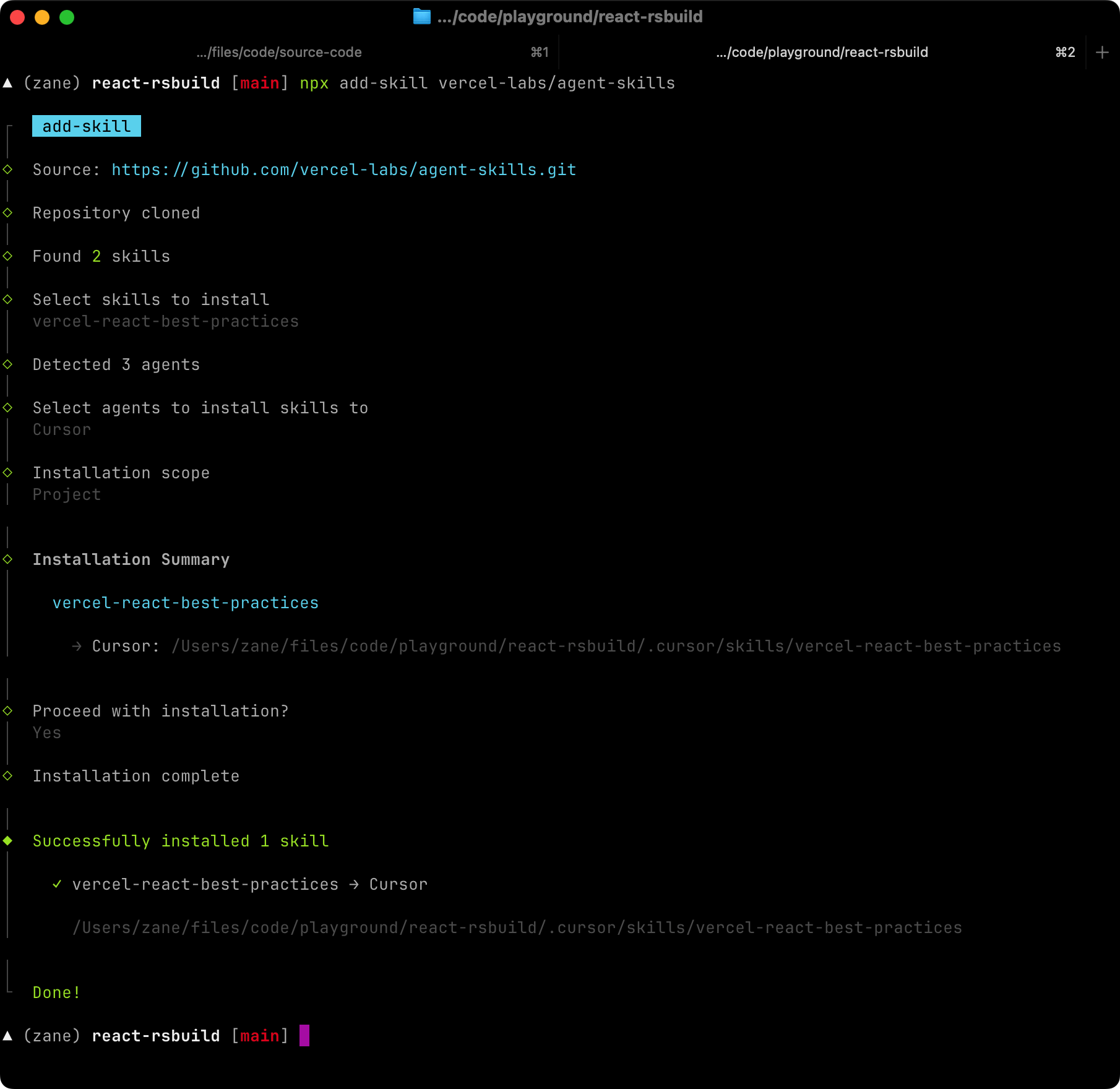Viewport: 1120px width, 1089px height.
Task: Click the dimmed vercel-react-best-practices under Select skills
Action: [166, 321]
